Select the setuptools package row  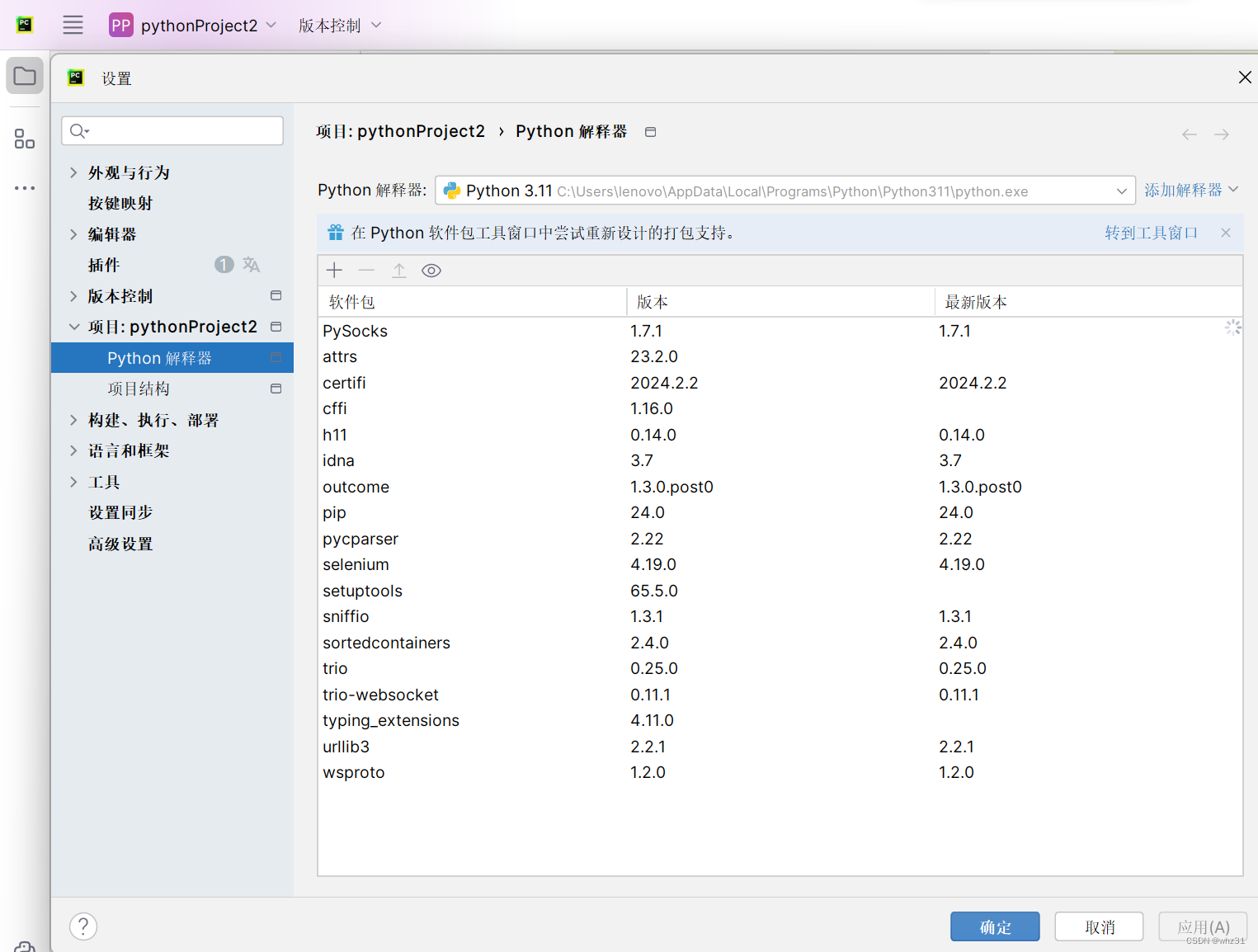tap(780, 591)
